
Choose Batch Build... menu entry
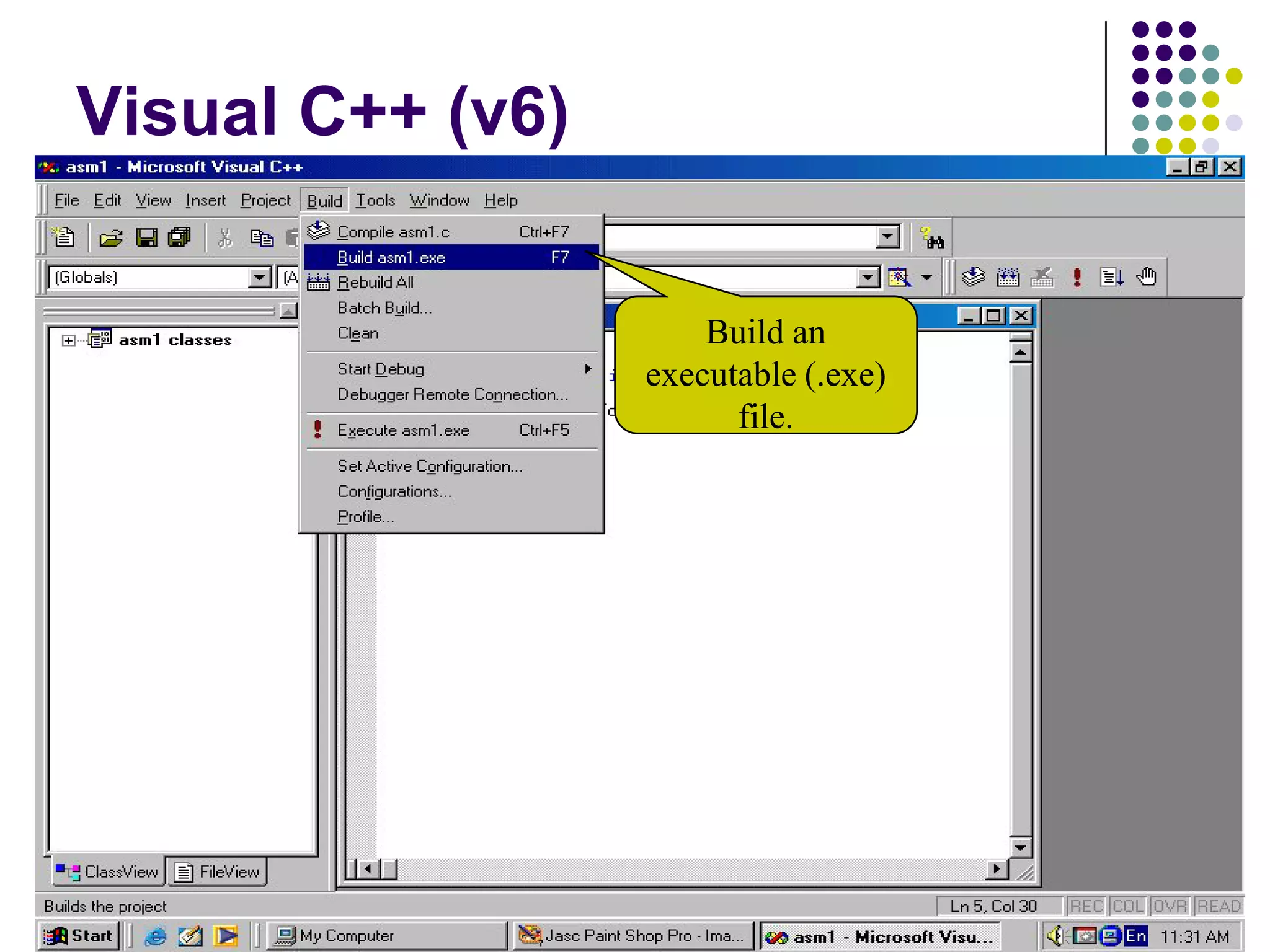[x=451, y=308]
